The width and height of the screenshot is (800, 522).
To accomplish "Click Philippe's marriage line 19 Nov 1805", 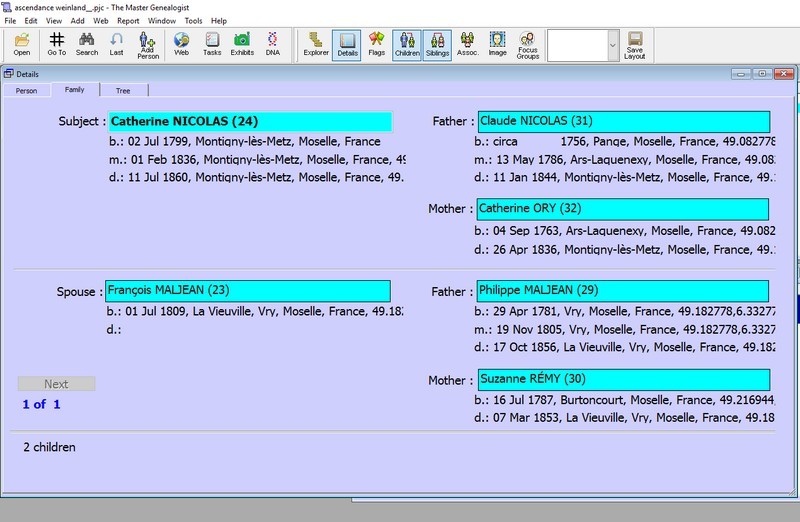I will 624,330.
